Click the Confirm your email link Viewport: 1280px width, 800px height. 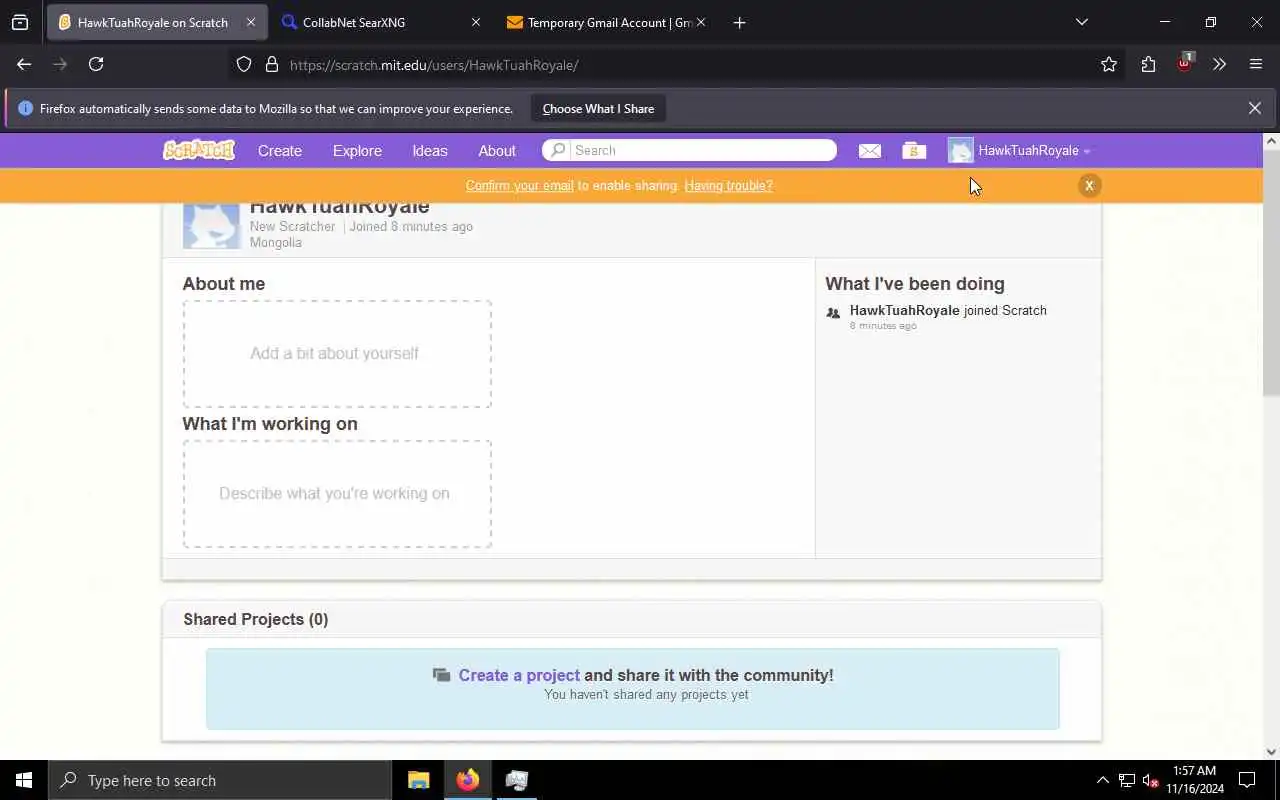[519, 186]
